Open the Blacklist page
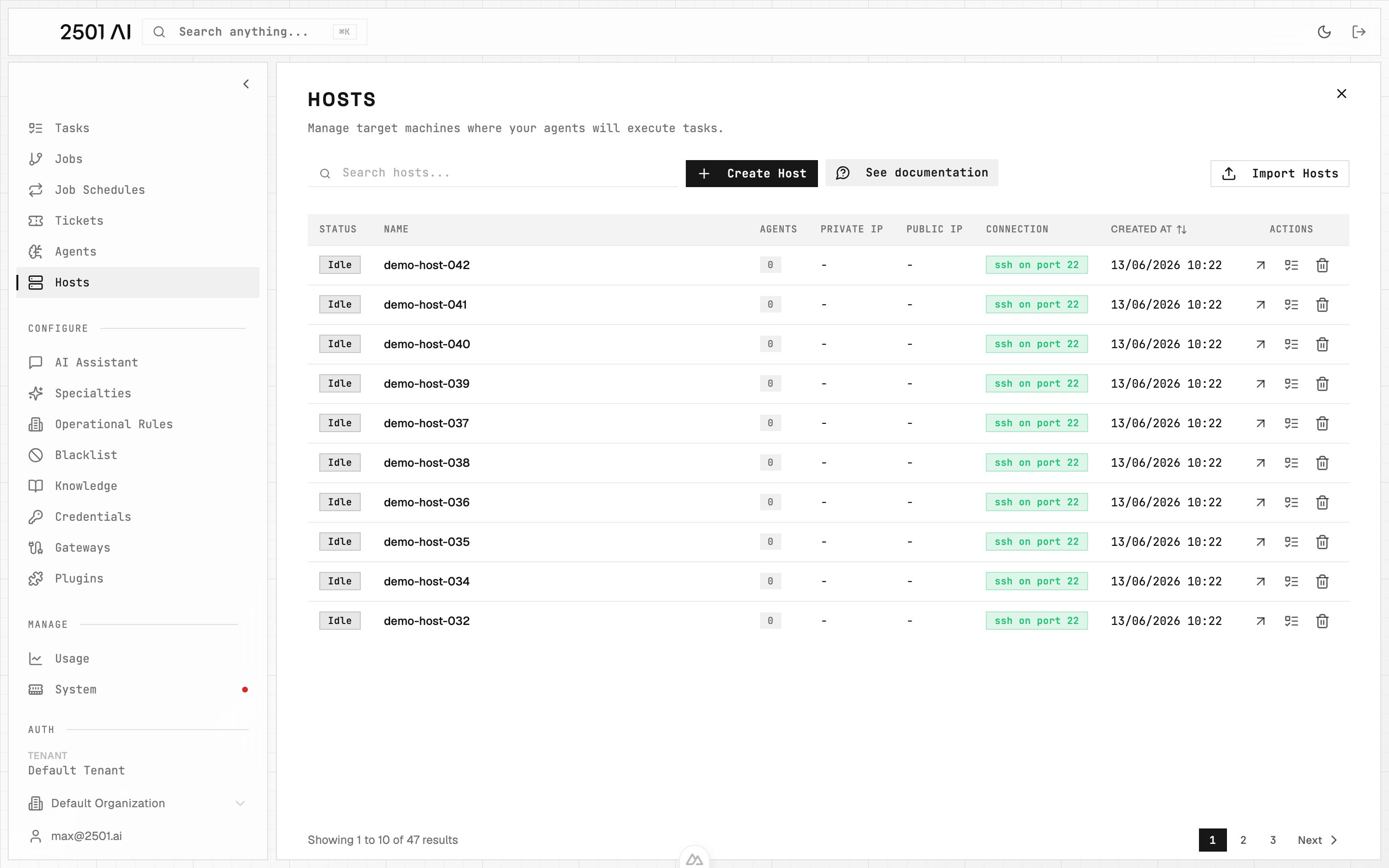This screenshot has width=1389, height=868. coord(138,455)
